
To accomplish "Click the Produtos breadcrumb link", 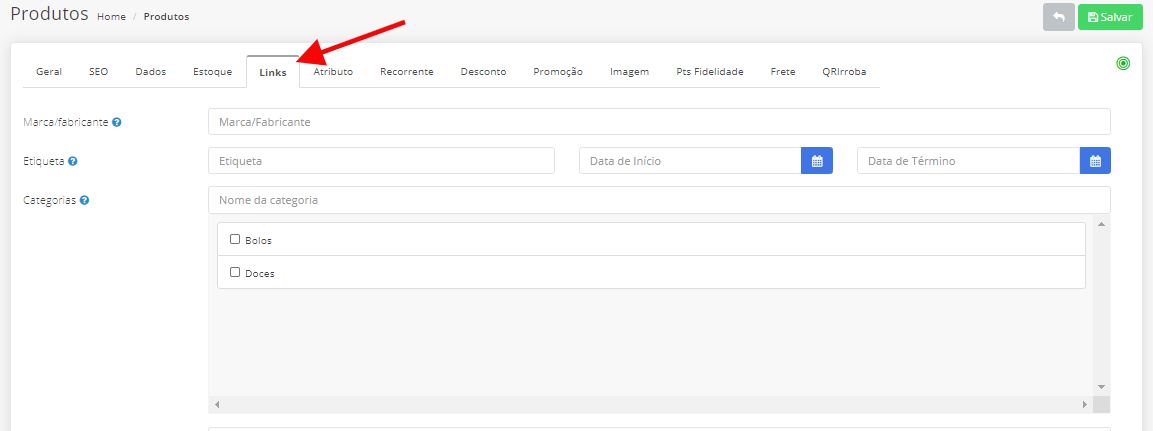I will (x=166, y=17).
